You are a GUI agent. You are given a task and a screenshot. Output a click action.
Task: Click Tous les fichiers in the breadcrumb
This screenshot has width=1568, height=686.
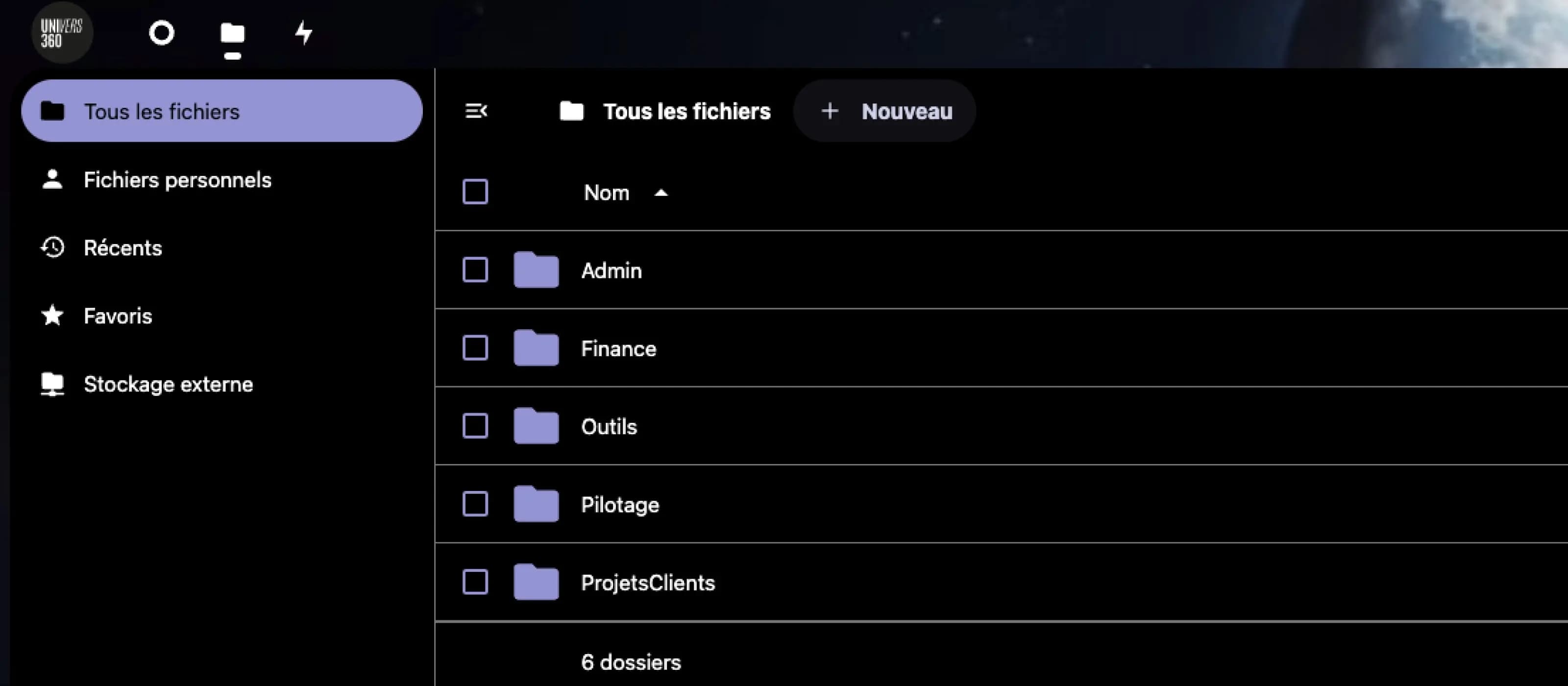coord(686,111)
